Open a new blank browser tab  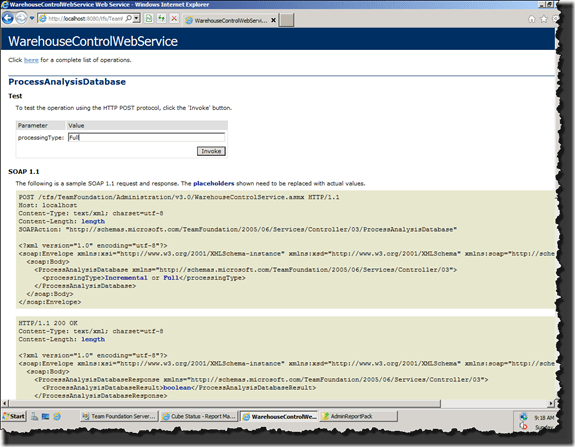[286, 20]
